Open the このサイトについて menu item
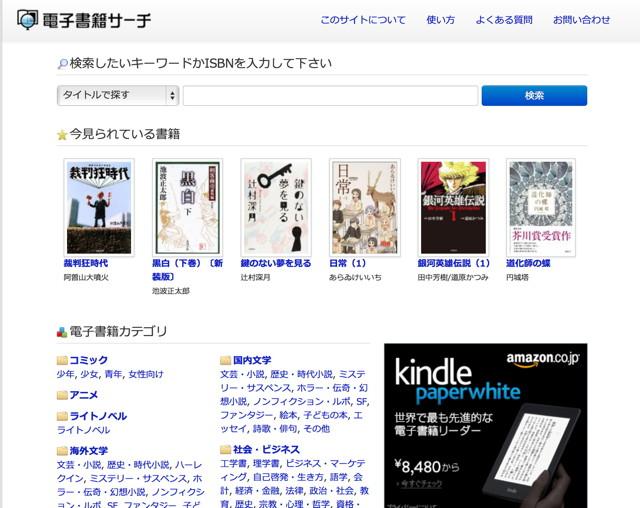This screenshot has height=508, width=640. [x=363, y=20]
